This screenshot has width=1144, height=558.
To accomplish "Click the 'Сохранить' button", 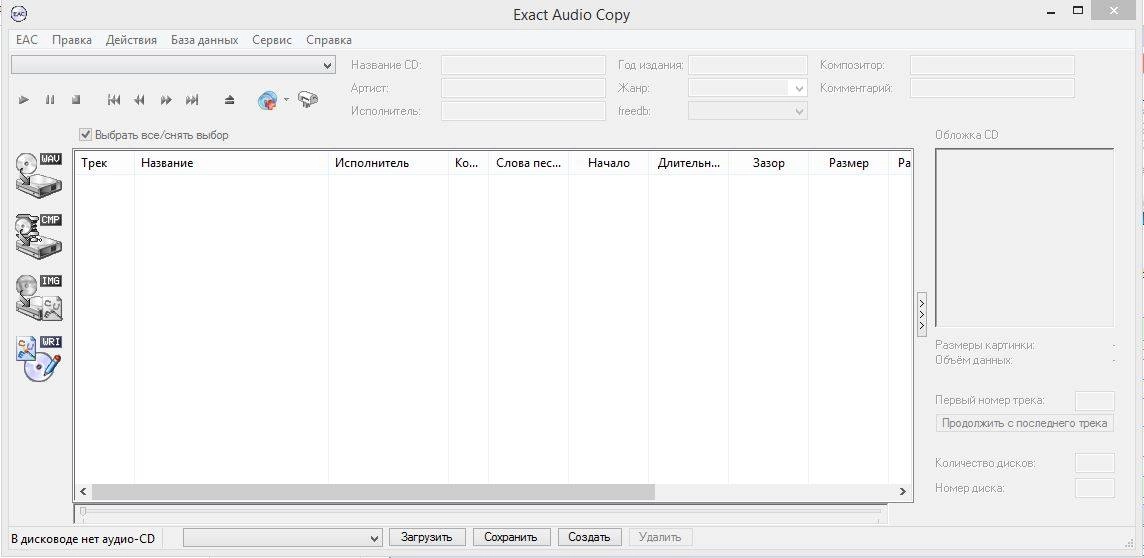I will [511, 538].
